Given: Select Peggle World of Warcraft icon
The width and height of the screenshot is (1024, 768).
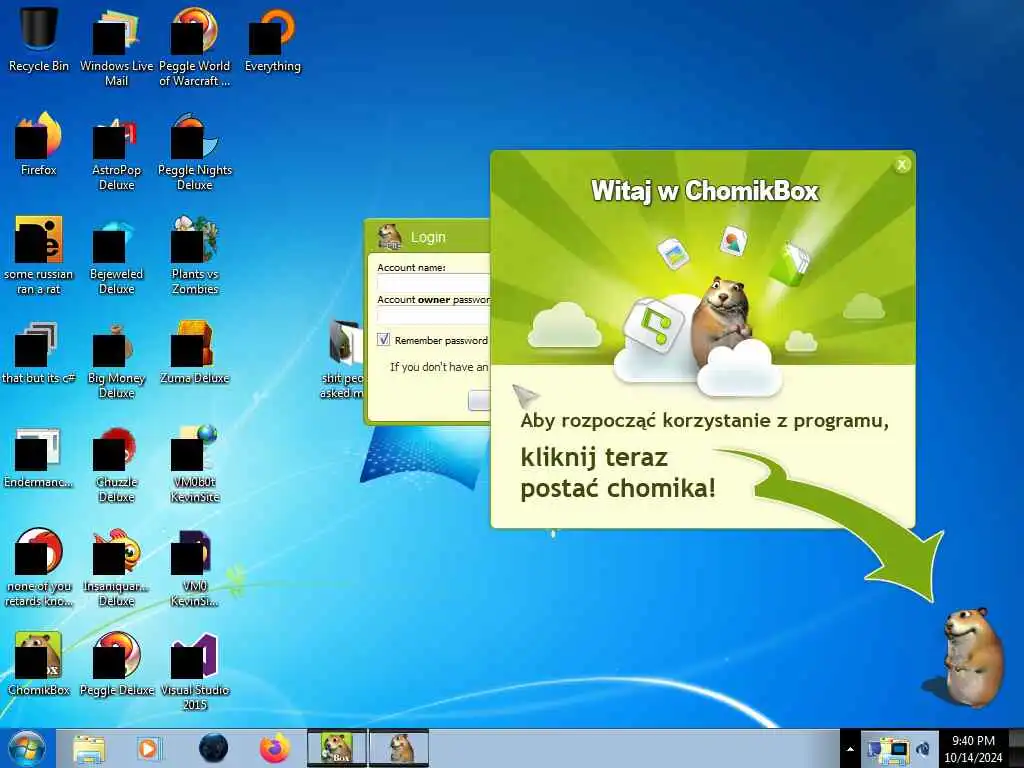Looking at the screenshot, I should point(195,46).
